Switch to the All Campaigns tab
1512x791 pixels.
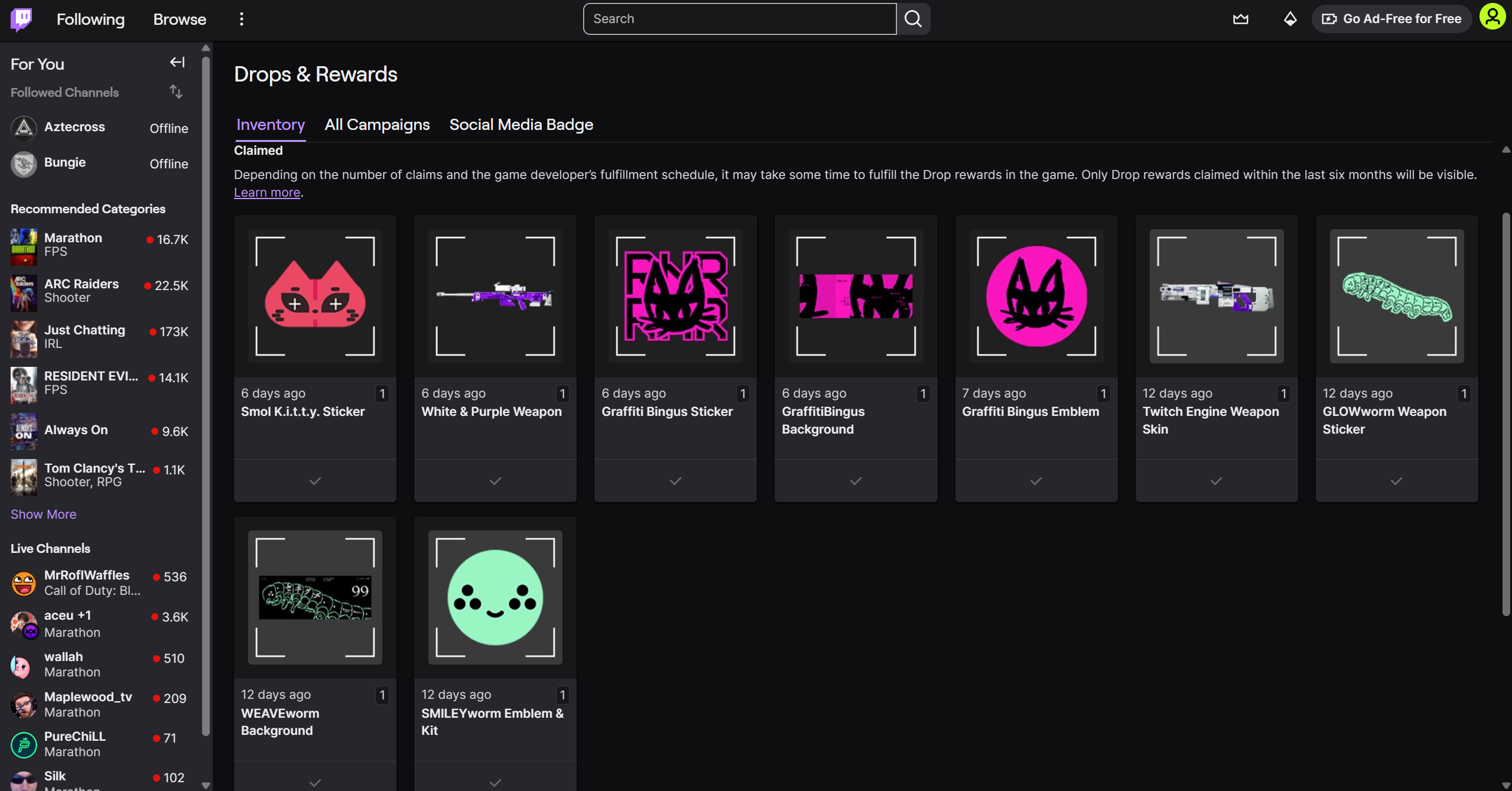click(x=377, y=125)
